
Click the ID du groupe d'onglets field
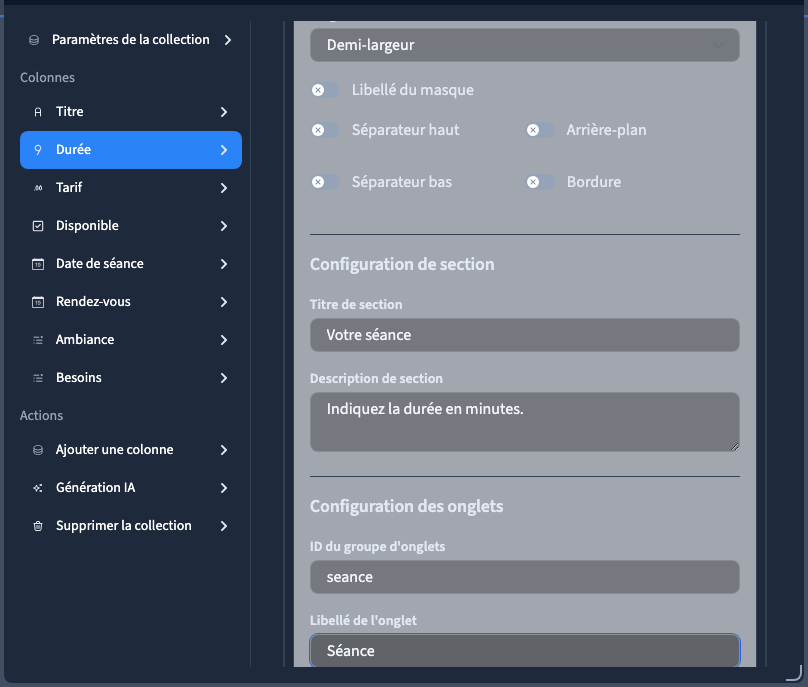pos(525,577)
